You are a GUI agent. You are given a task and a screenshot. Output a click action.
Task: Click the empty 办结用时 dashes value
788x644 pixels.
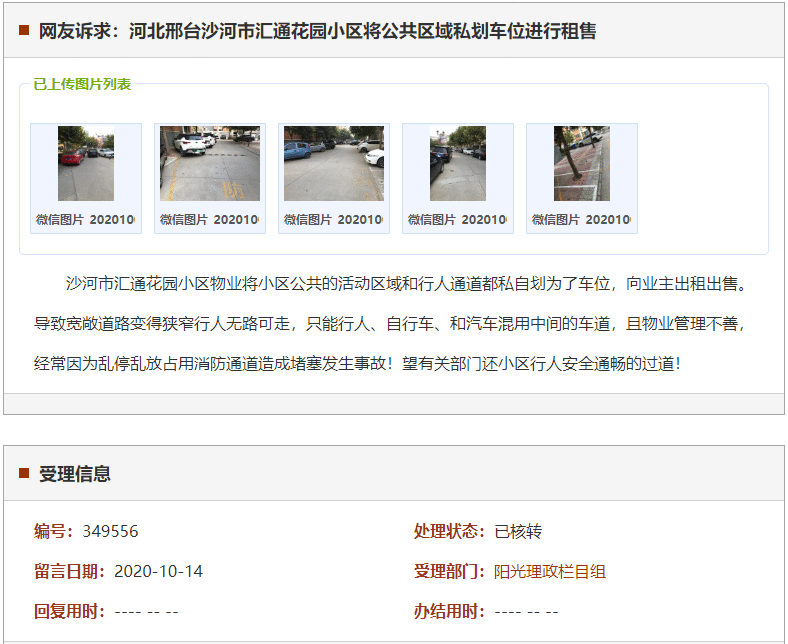pos(526,612)
